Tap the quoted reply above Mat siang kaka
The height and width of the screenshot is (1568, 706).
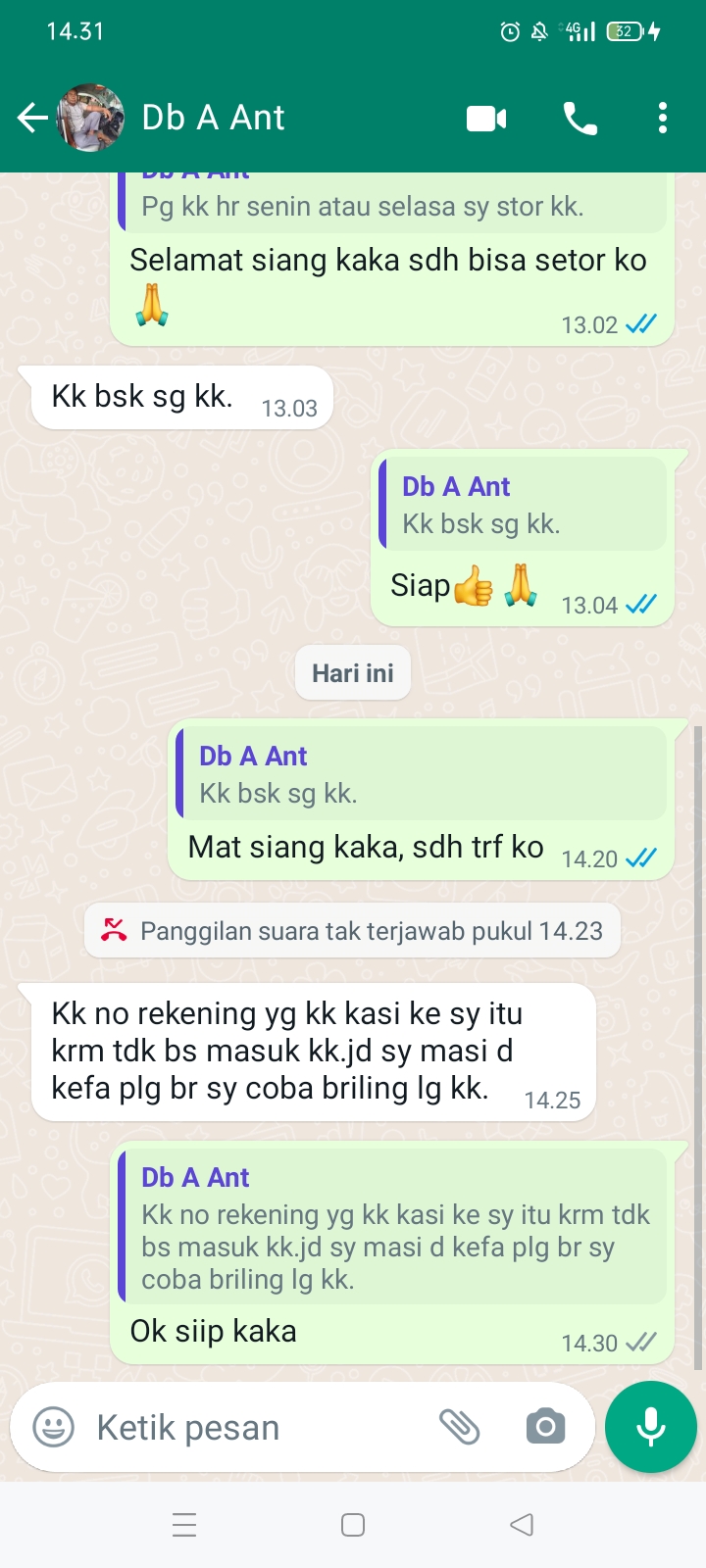pos(422,773)
